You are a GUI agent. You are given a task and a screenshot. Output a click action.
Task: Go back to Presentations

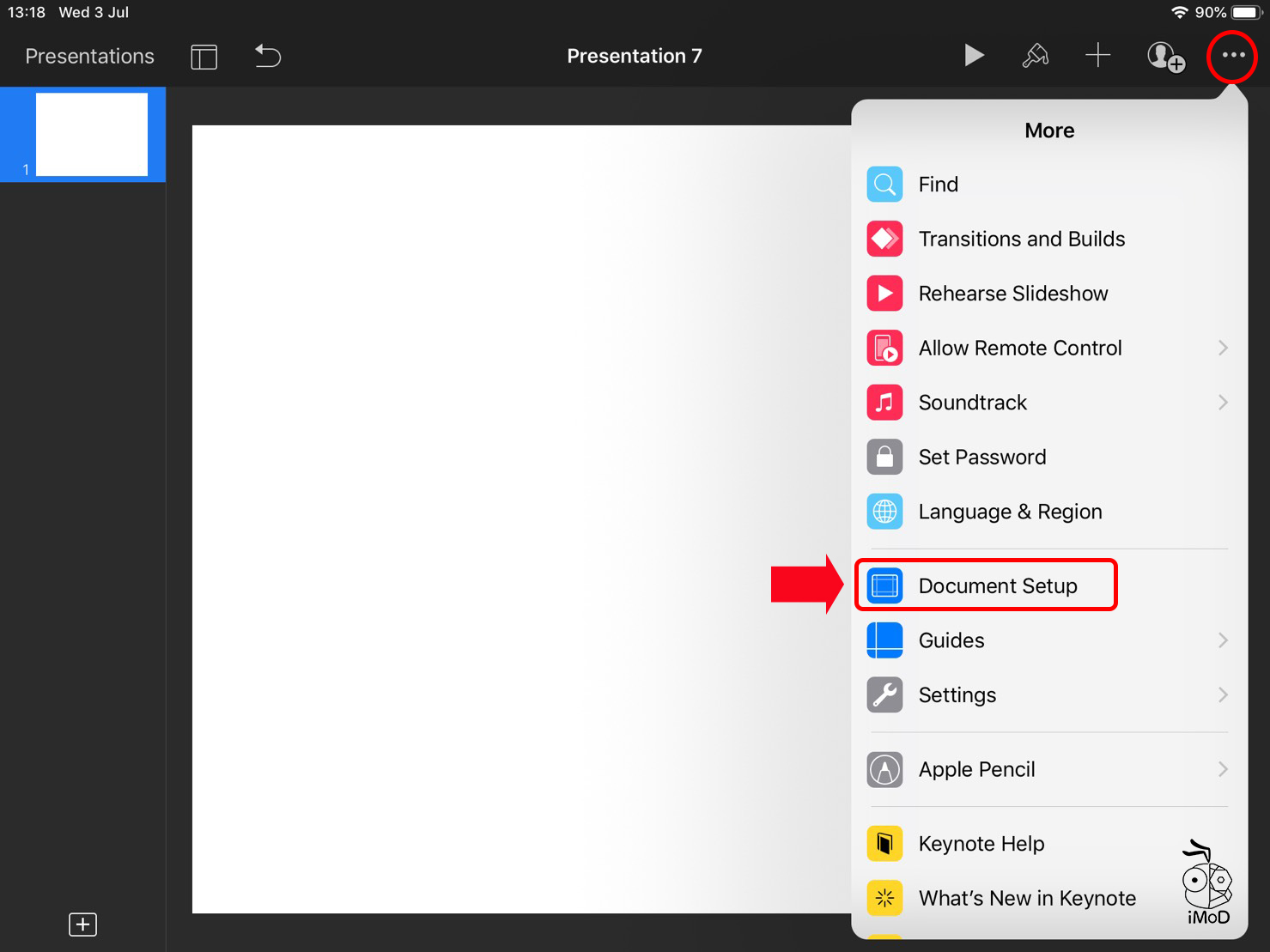pos(89,57)
